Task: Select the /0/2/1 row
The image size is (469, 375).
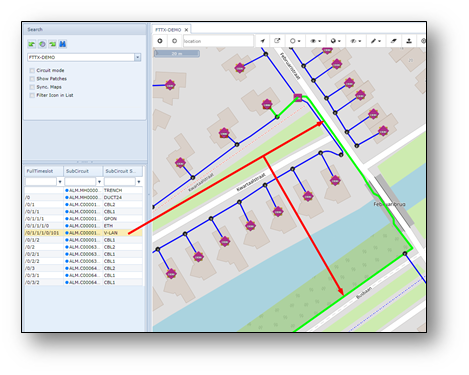Action: pyautogui.click(x=84, y=254)
